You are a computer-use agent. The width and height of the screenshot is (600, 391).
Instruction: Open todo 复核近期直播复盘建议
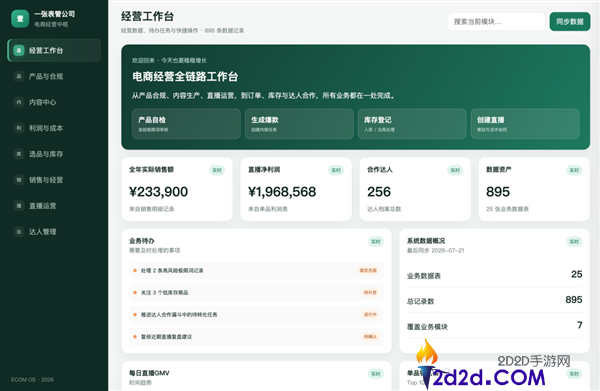[256, 337]
